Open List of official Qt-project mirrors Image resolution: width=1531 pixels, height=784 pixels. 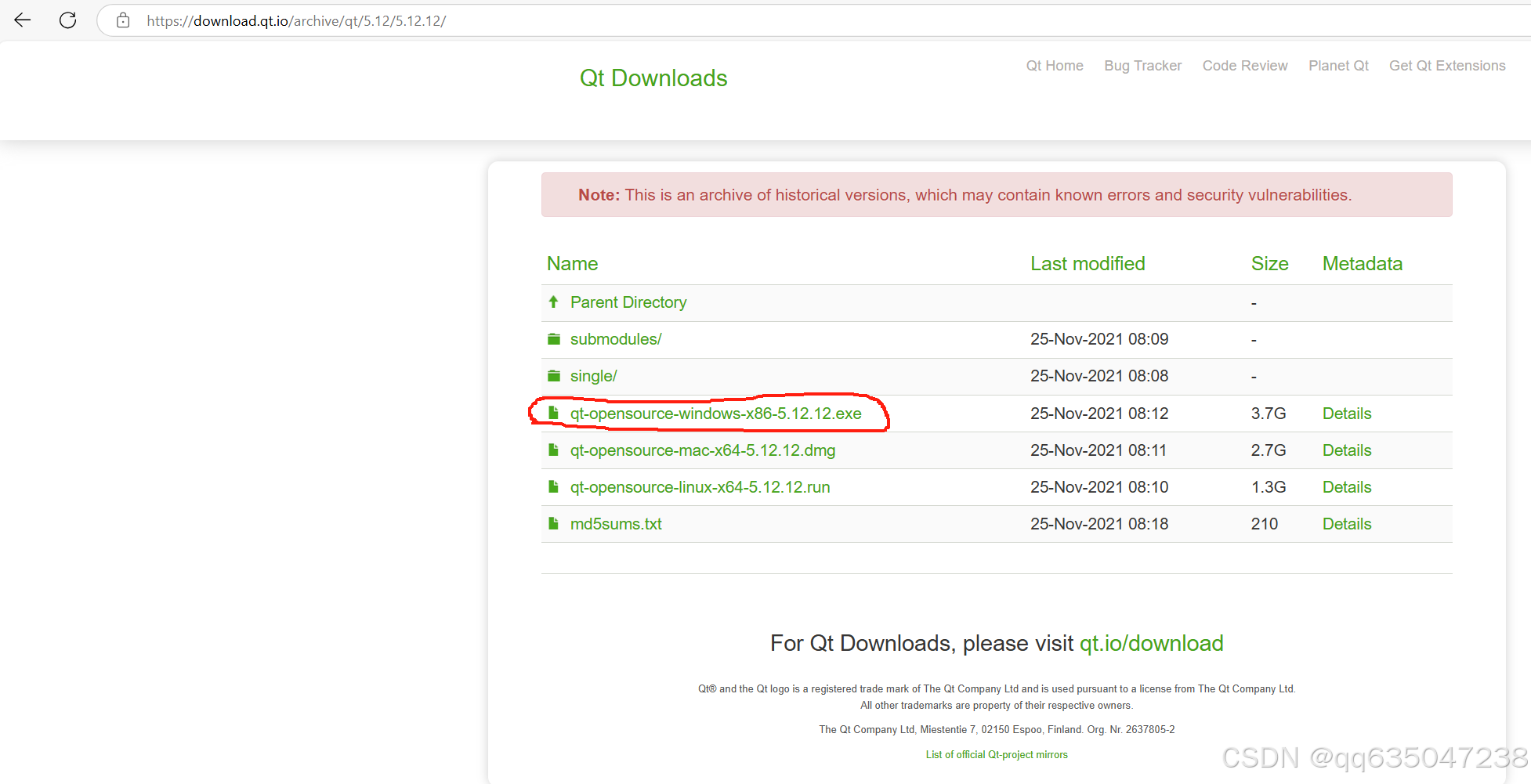coord(997,754)
